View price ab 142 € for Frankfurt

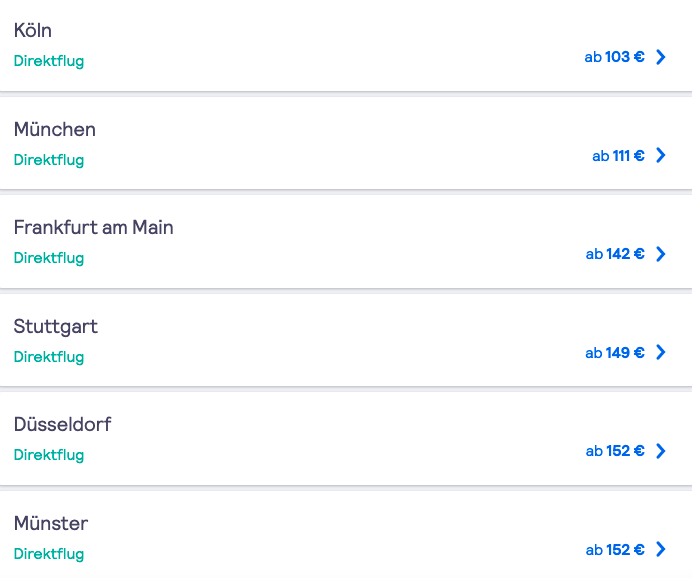(x=615, y=254)
